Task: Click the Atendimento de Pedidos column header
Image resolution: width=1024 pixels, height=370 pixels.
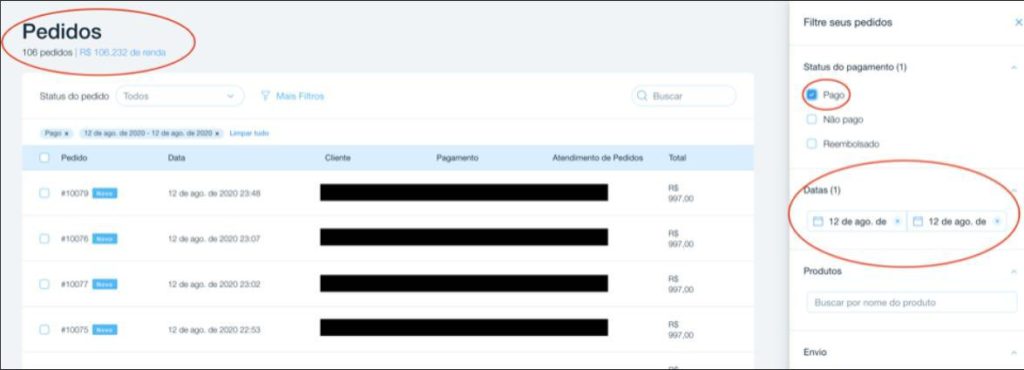Action: pyautogui.click(x=598, y=158)
